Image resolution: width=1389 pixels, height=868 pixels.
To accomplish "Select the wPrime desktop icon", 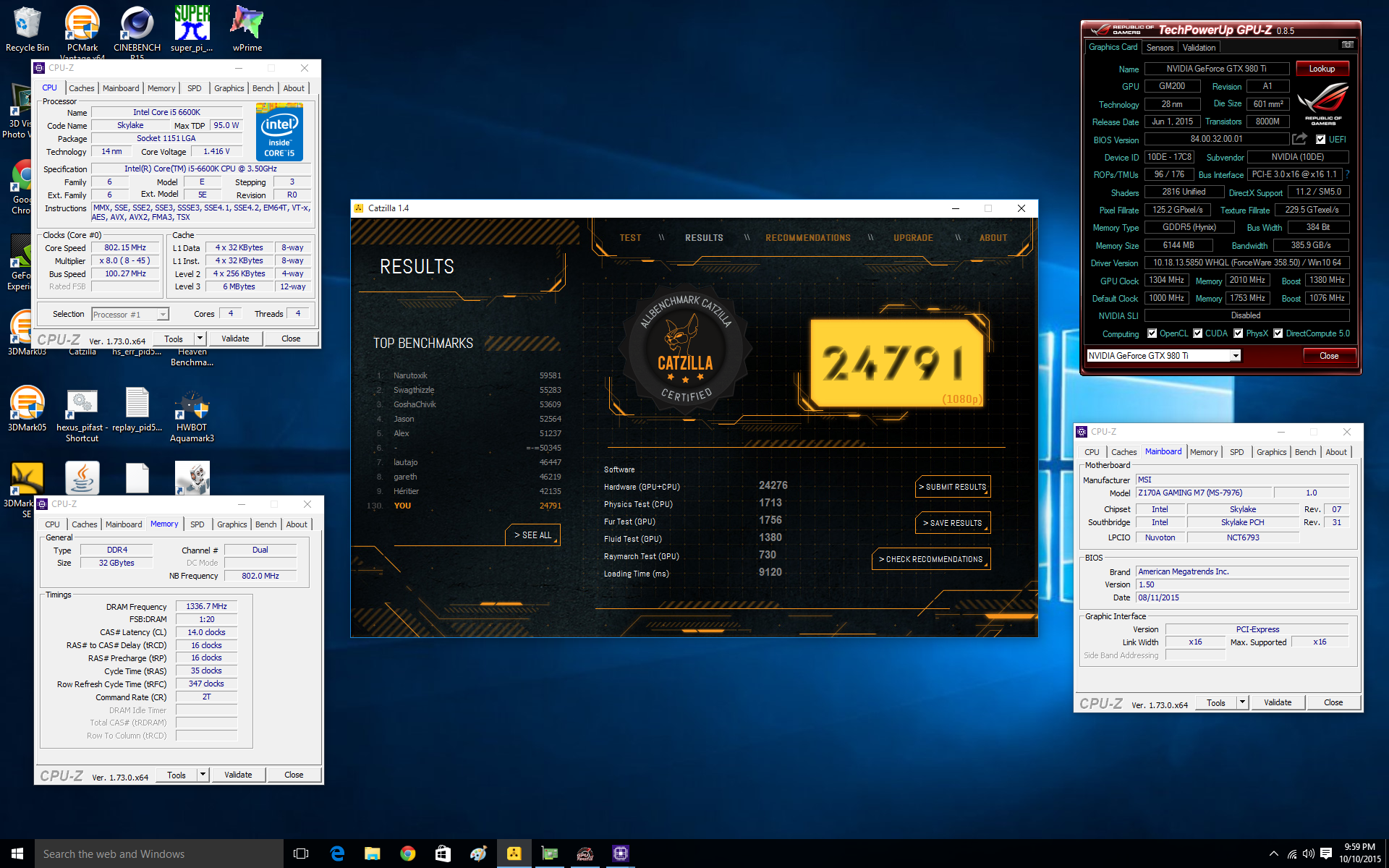I will 247,29.
